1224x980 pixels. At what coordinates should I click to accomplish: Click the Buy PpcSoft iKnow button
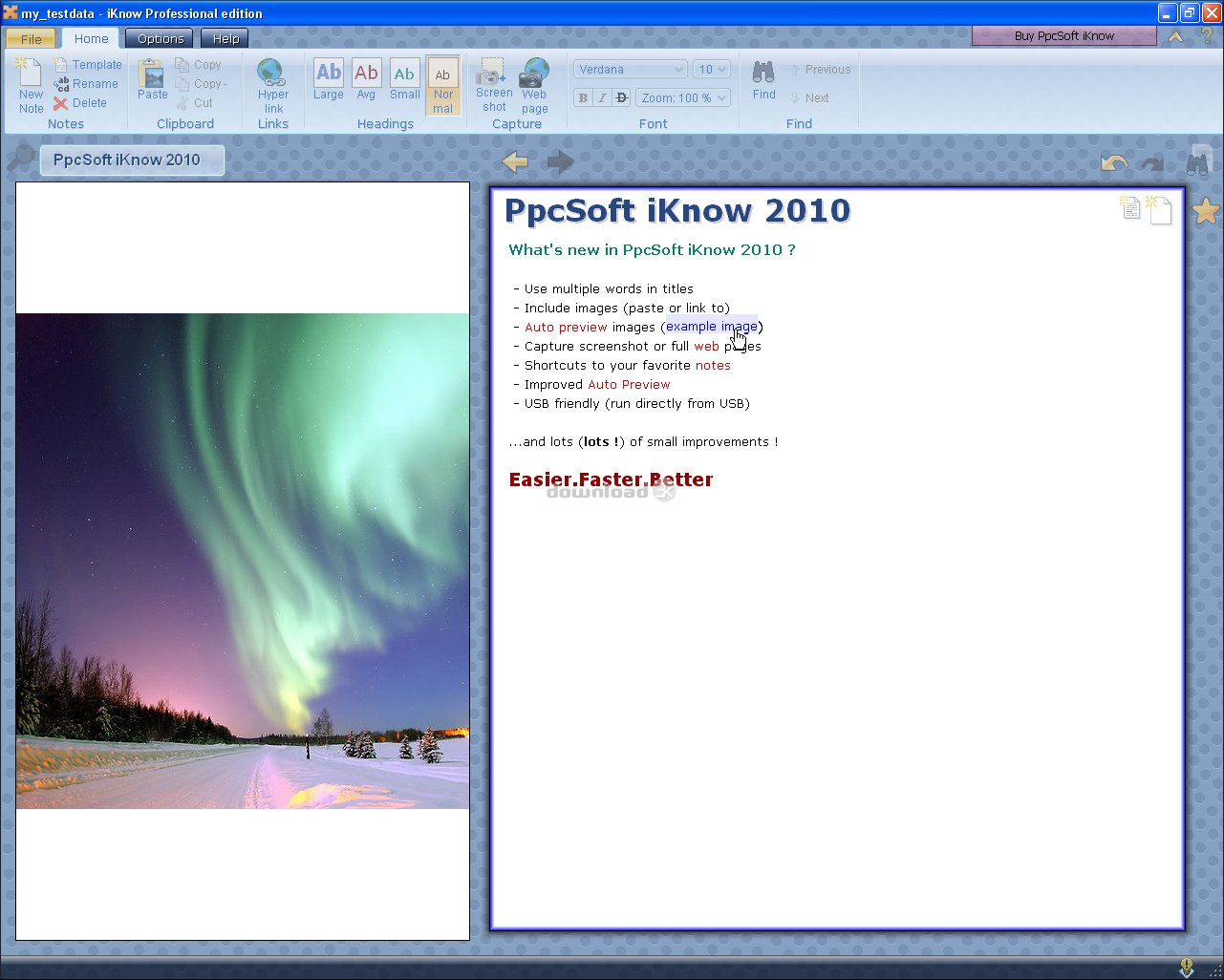tap(1063, 36)
